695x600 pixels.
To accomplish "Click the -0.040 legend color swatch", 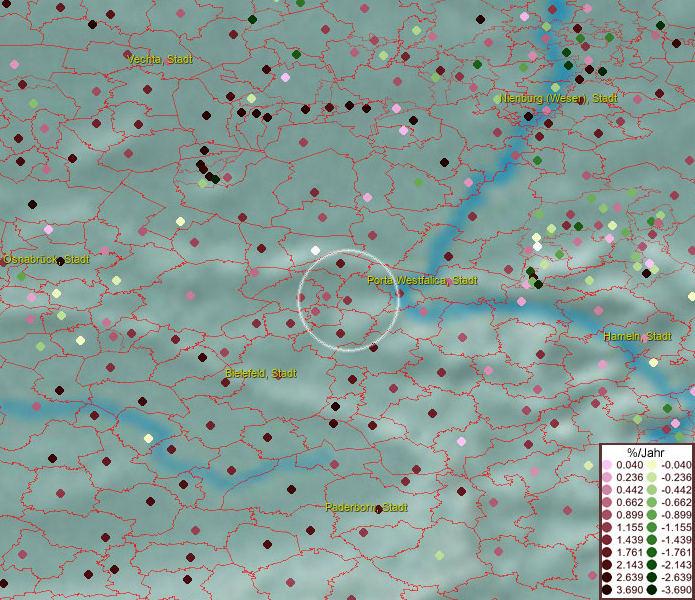I will pyautogui.click(x=652, y=465).
